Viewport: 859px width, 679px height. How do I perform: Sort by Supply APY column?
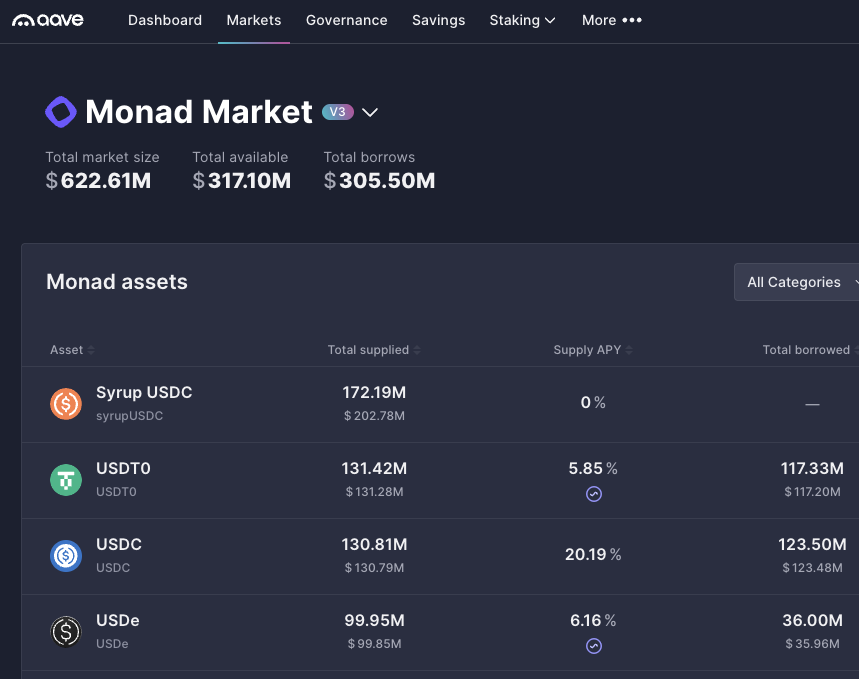593,350
